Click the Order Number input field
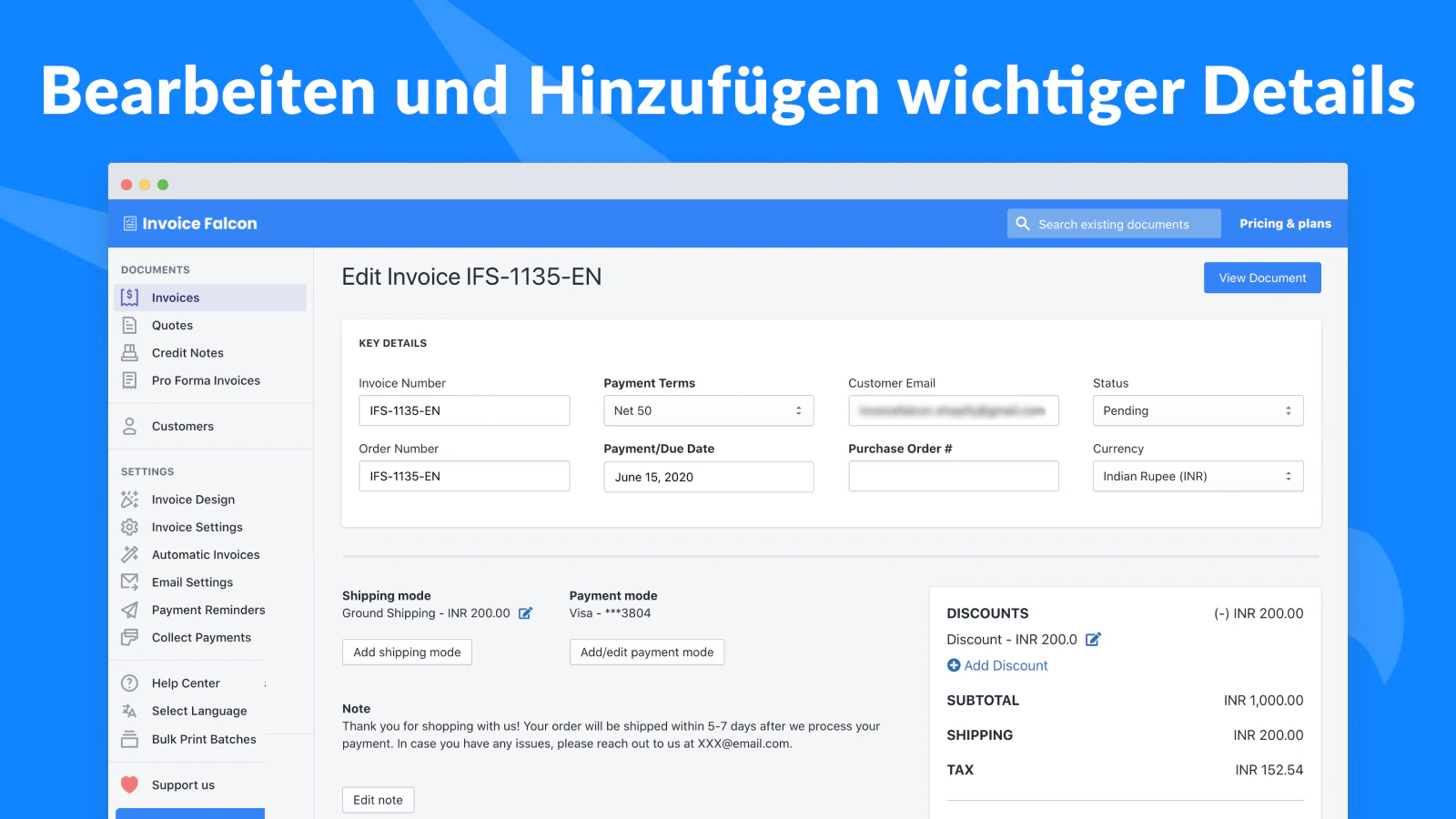The width and height of the screenshot is (1456, 819). coord(464,476)
